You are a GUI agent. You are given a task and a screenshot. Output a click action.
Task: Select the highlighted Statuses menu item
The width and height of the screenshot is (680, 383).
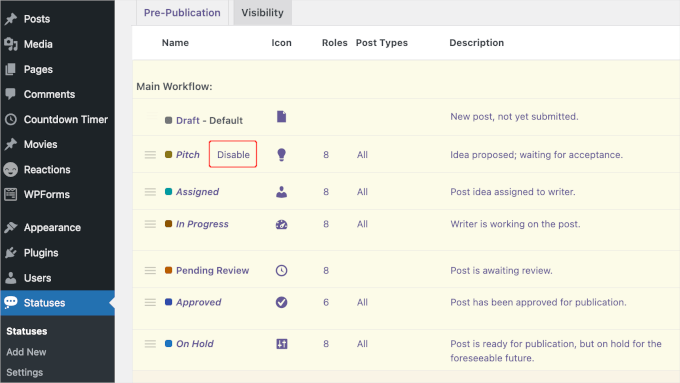(57, 302)
